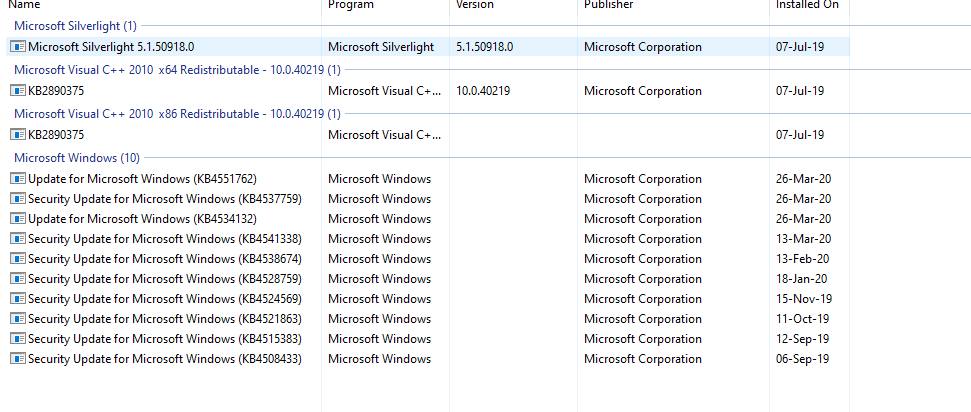Sort by the Installed On column header
The width and height of the screenshot is (971, 412).
[807, 4]
